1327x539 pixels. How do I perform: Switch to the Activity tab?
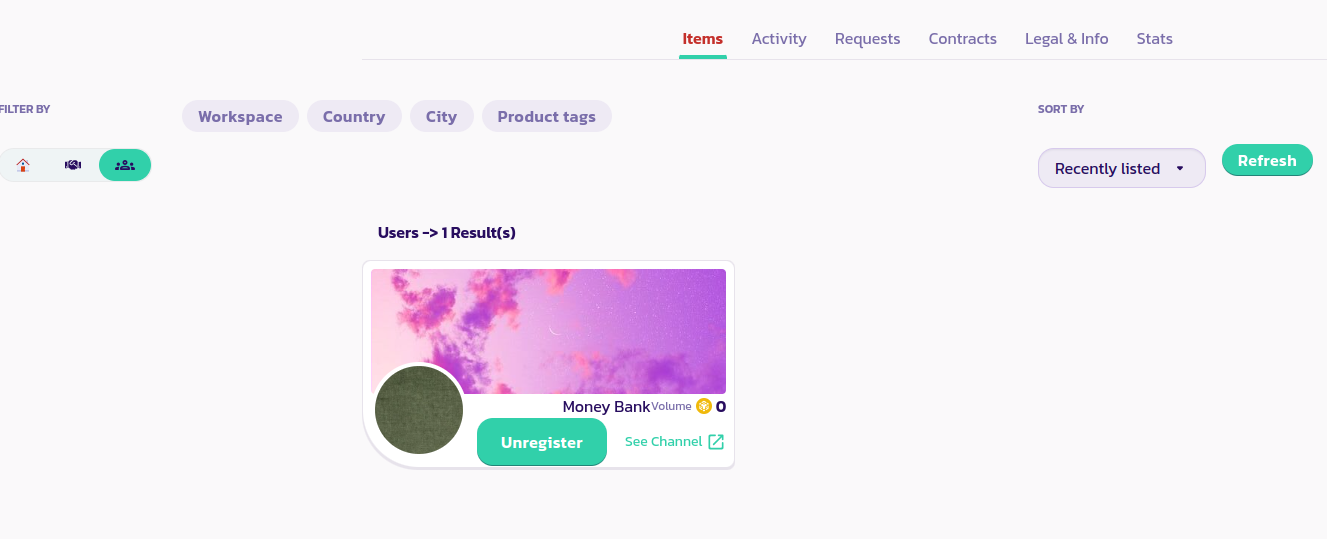(779, 39)
